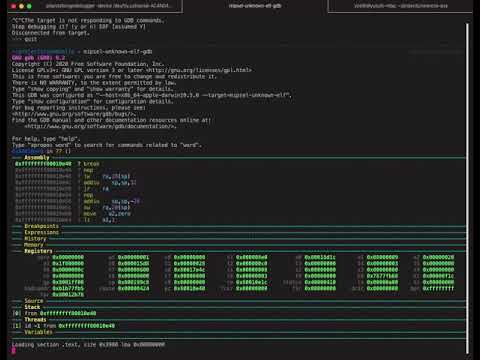Viewport: 480px width, 360px height.
Task: Click the yellow minimize window button
Action: coord(21,6)
